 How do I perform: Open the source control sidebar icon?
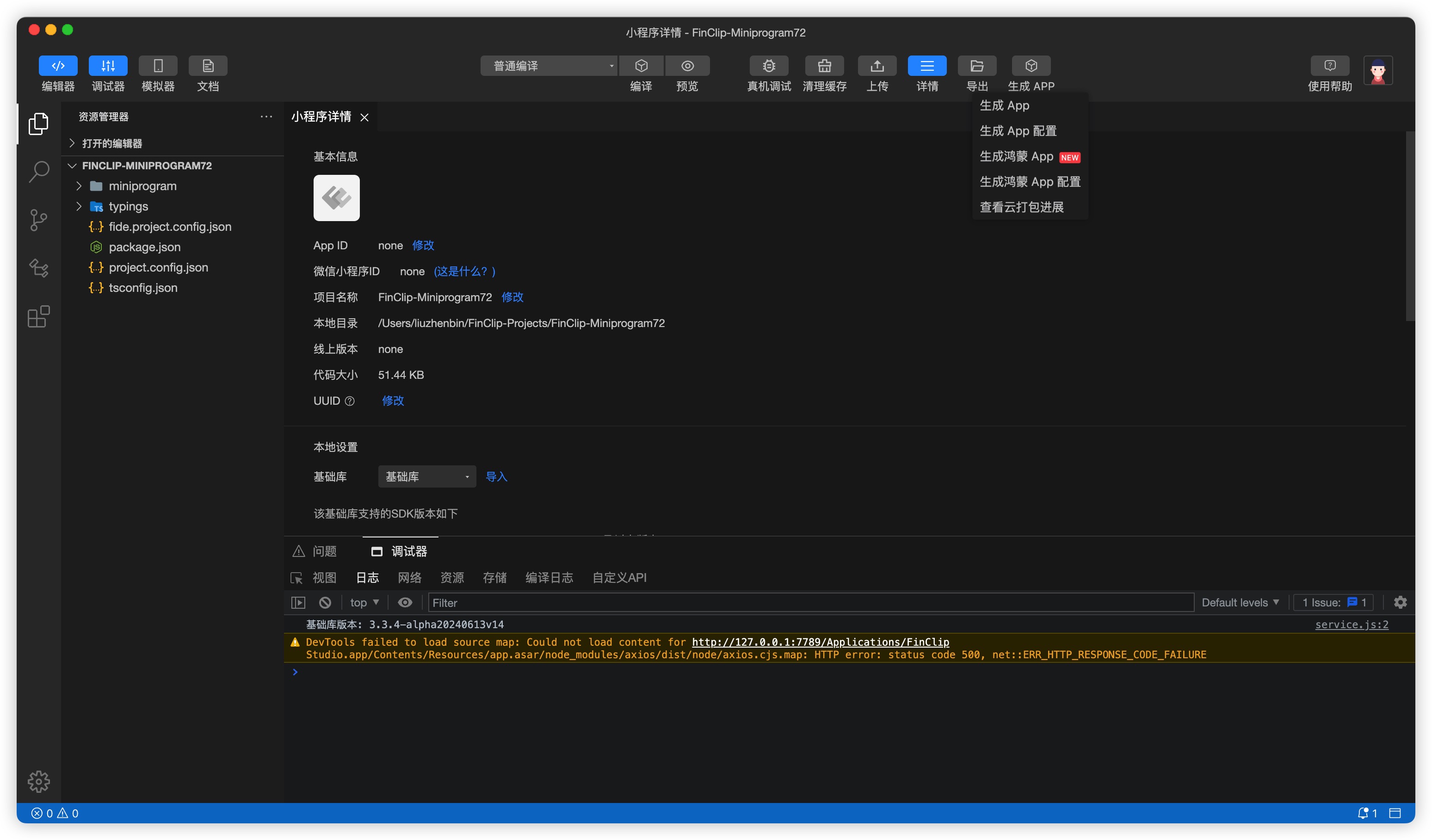coord(39,220)
